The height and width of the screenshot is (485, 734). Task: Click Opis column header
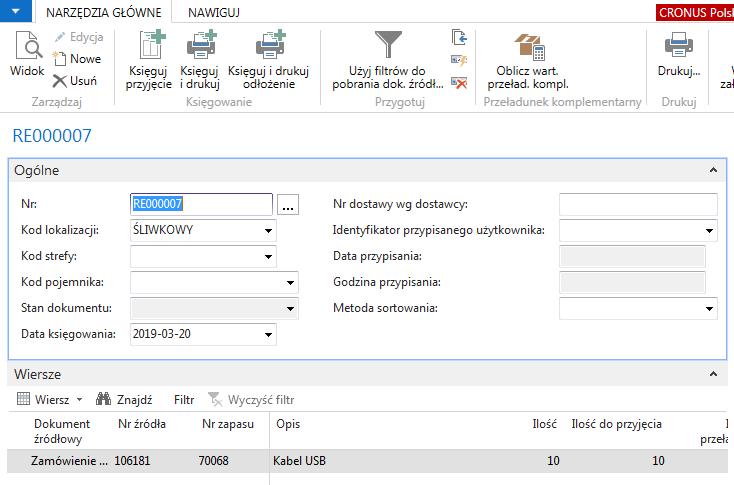pyautogui.click(x=288, y=424)
